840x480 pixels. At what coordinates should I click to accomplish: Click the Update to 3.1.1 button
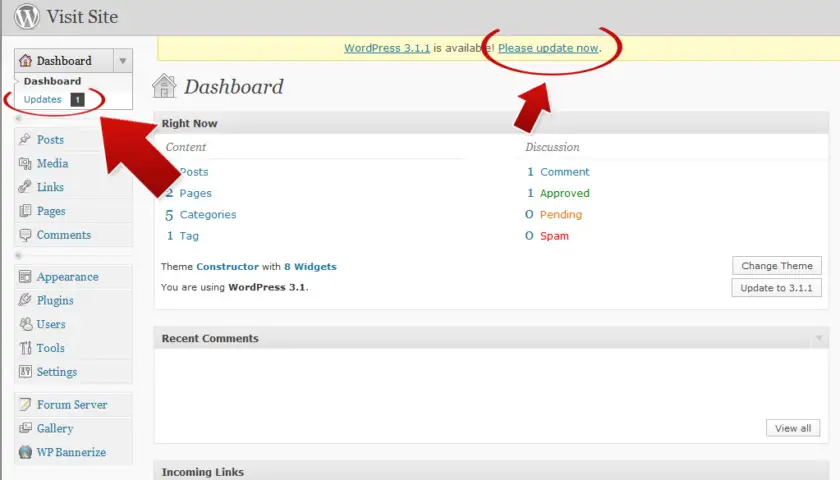tap(776, 288)
